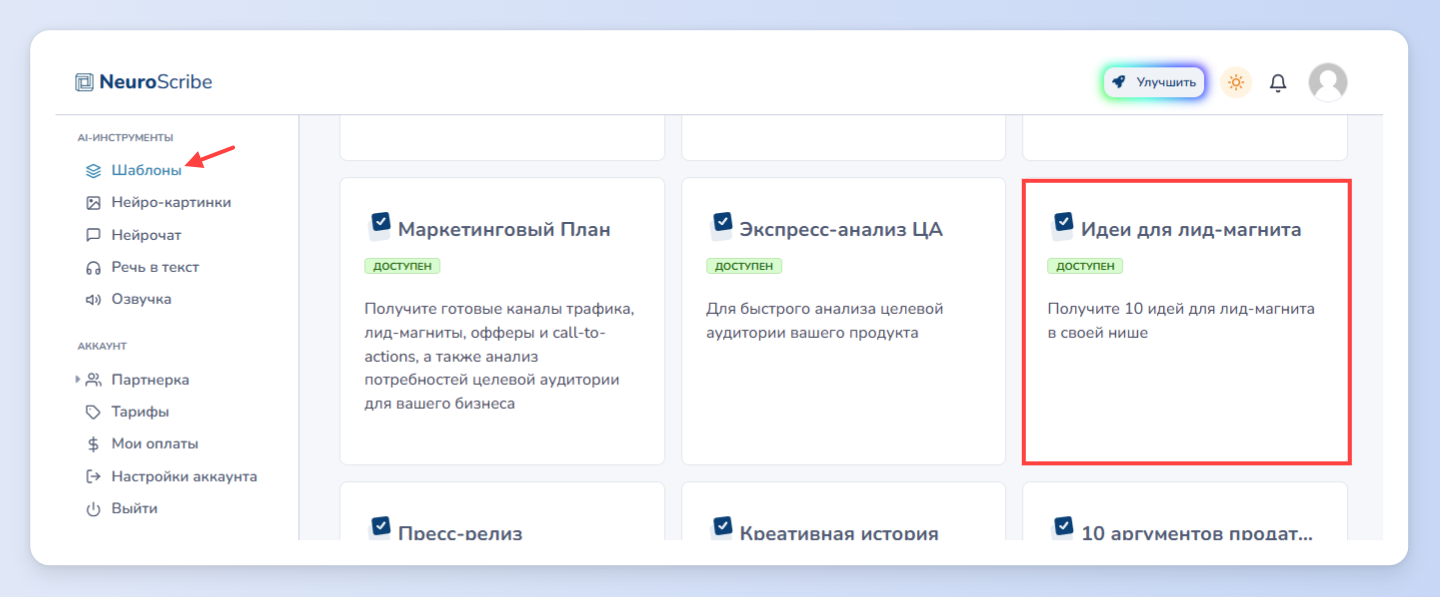
Task: Open the 10 аргументов продат... template title
Action: 1197,533
